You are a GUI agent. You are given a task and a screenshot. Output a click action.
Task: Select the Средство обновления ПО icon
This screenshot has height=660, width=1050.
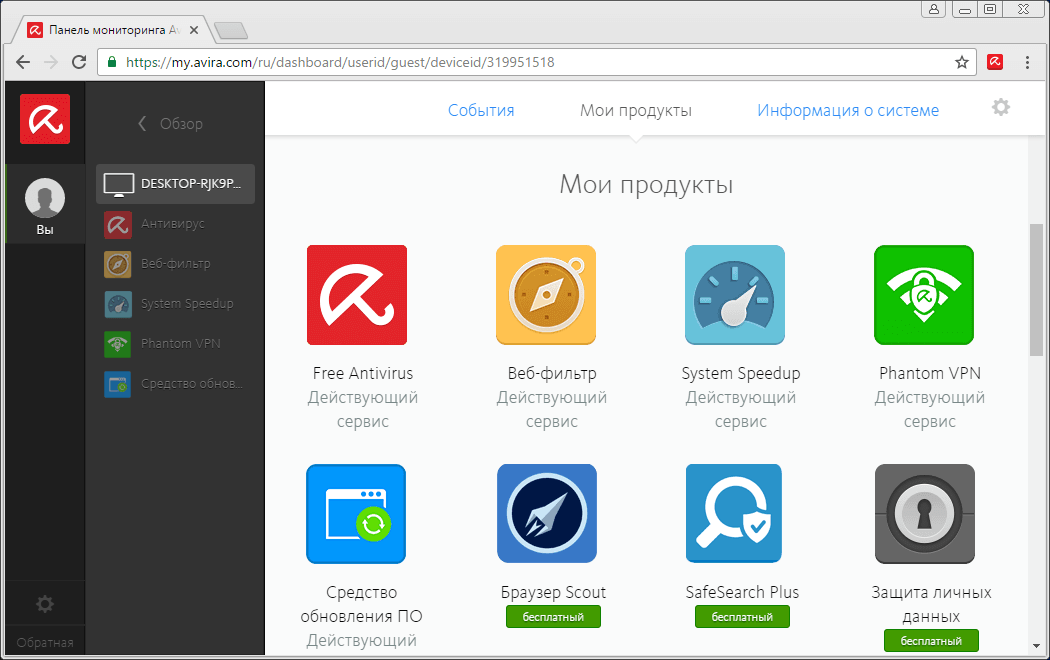click(x=356, y=513)
